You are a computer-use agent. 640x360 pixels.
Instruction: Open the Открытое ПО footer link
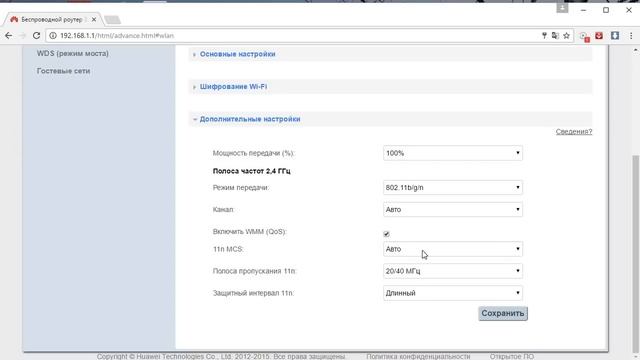pyautogui.click(x=512, y=356)
